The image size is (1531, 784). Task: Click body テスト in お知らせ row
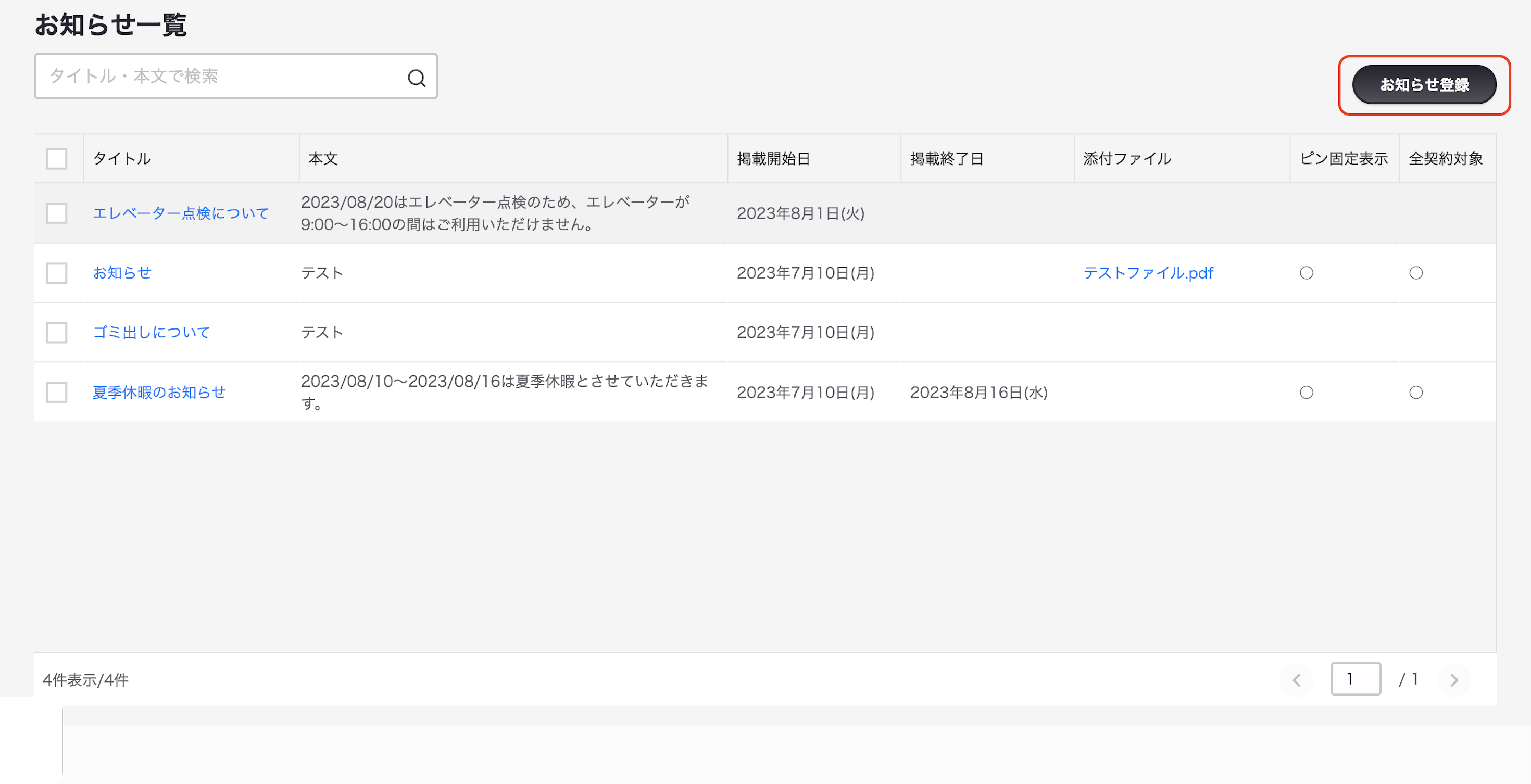coord(321,273)
